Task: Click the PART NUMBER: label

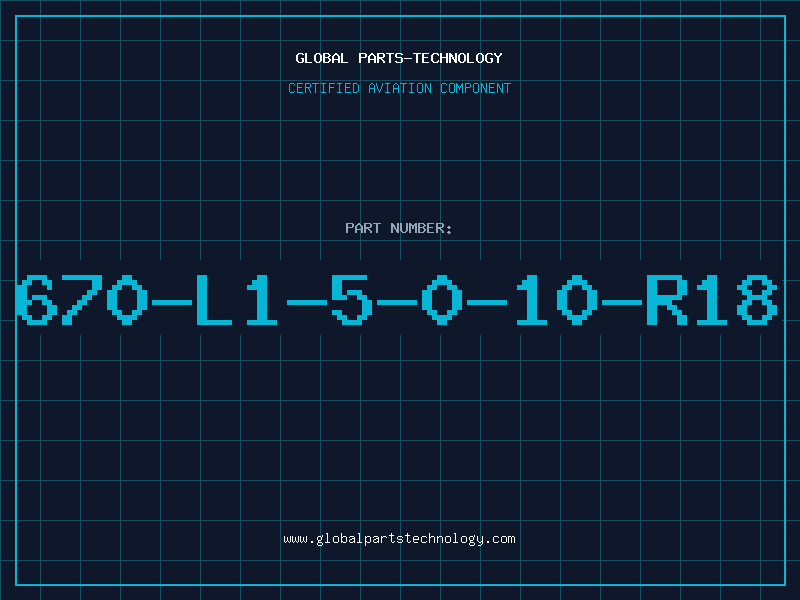Action: (x=399, y=228)
